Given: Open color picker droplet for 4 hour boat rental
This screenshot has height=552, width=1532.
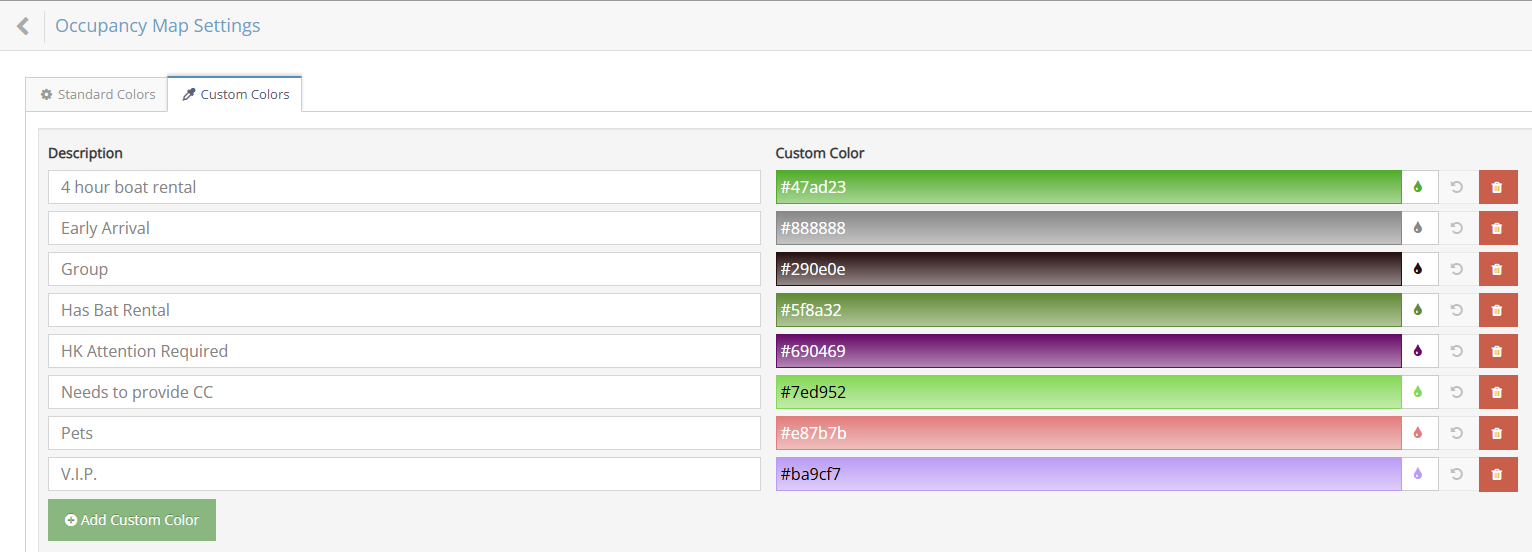Looking at the screenshot, I should 1418,187.
